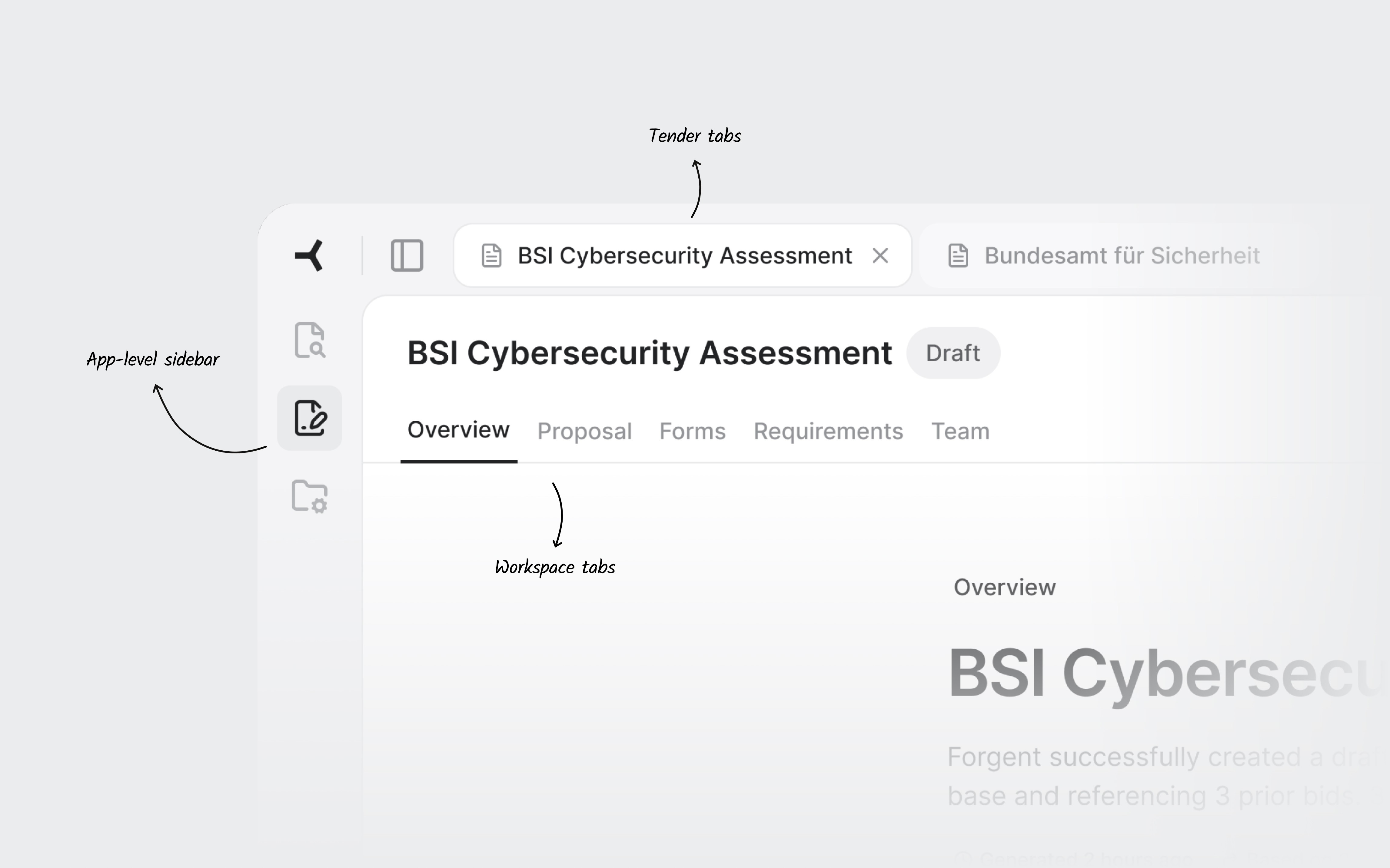The width and height of the screenshot is (1390, 868).
Task: Click the Bundesamt tab document icon
Action: point(958,255)
